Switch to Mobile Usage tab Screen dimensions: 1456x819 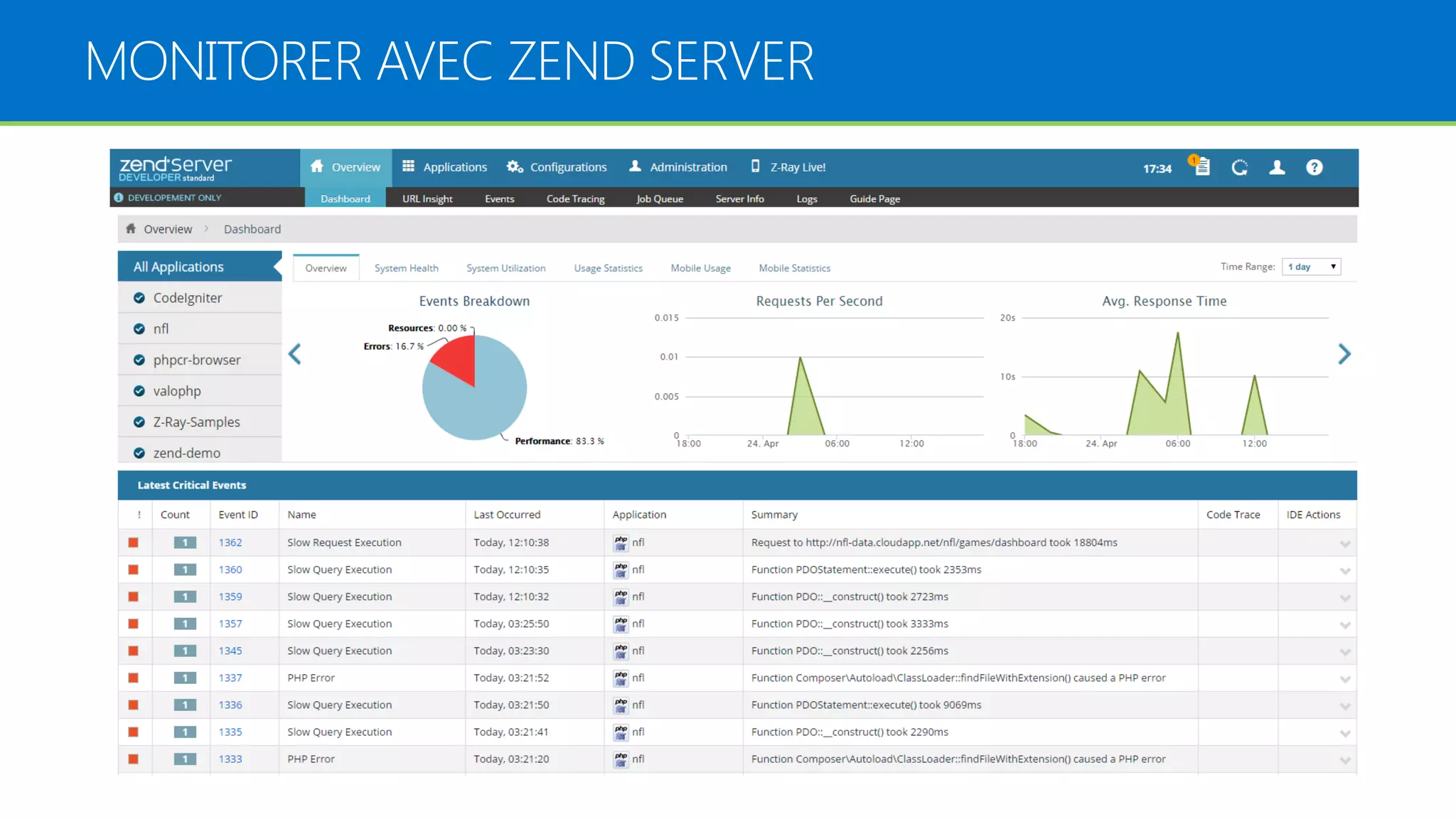[701, 268]
